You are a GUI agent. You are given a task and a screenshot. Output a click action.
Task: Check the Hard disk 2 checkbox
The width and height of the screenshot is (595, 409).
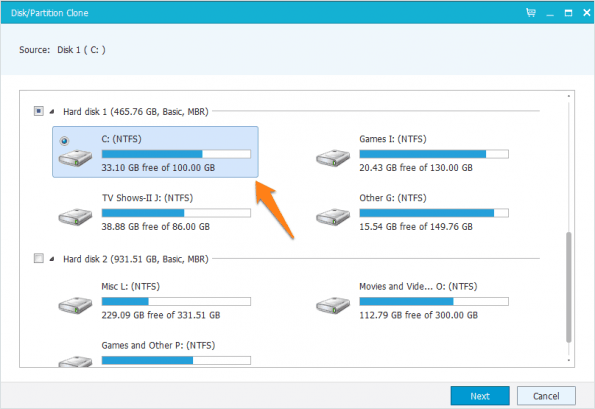[x=39, y=258]
